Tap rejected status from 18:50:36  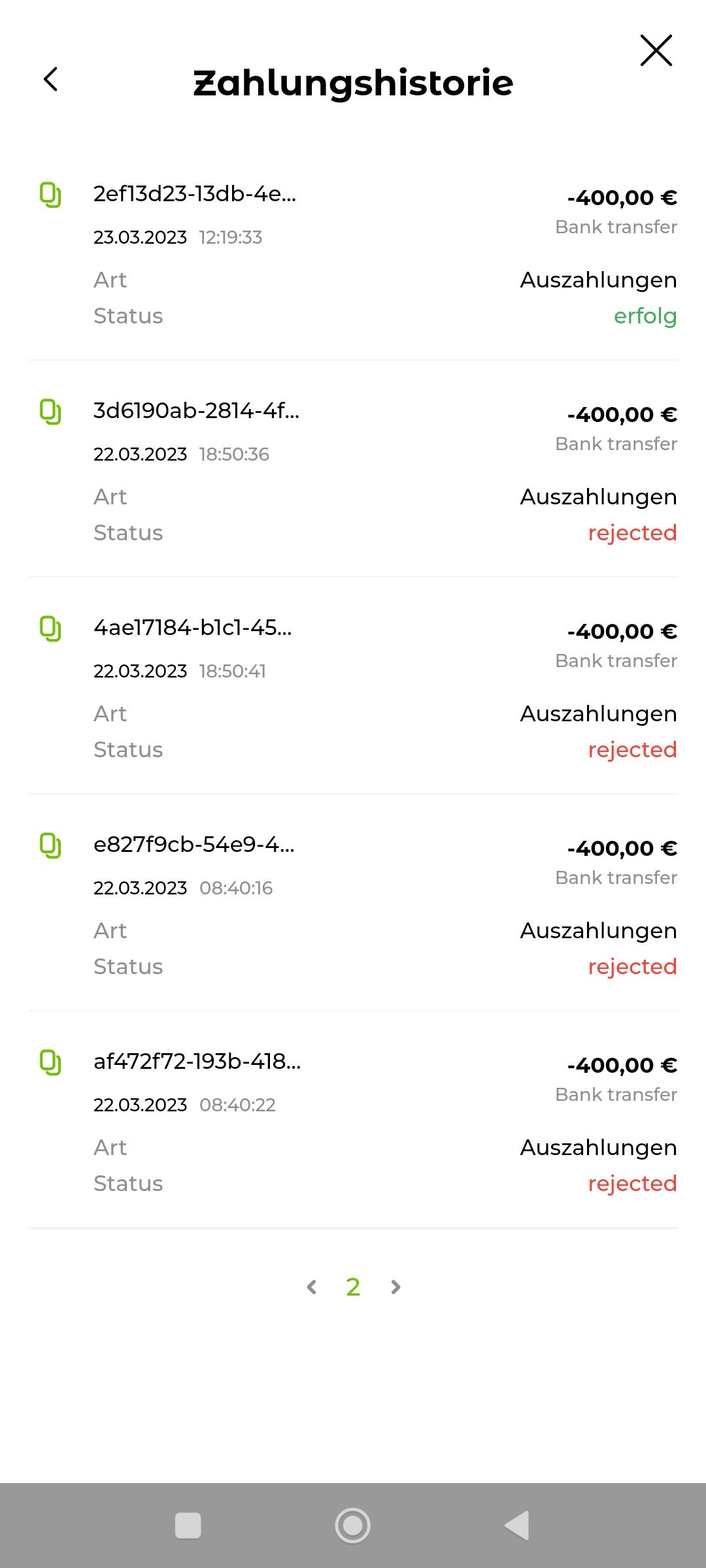click(632, 533)
